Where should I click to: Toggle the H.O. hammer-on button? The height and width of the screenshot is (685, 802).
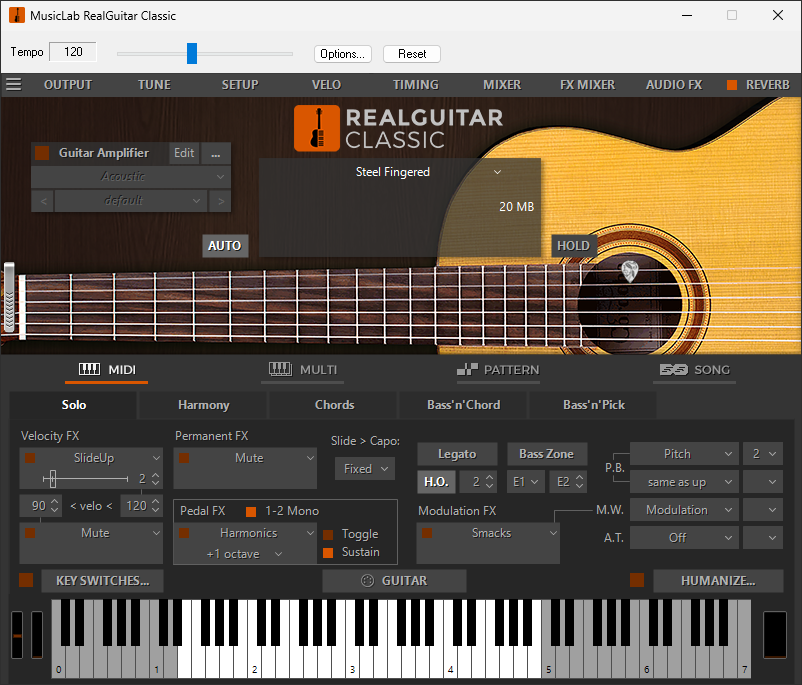click(x=436, y=482)
